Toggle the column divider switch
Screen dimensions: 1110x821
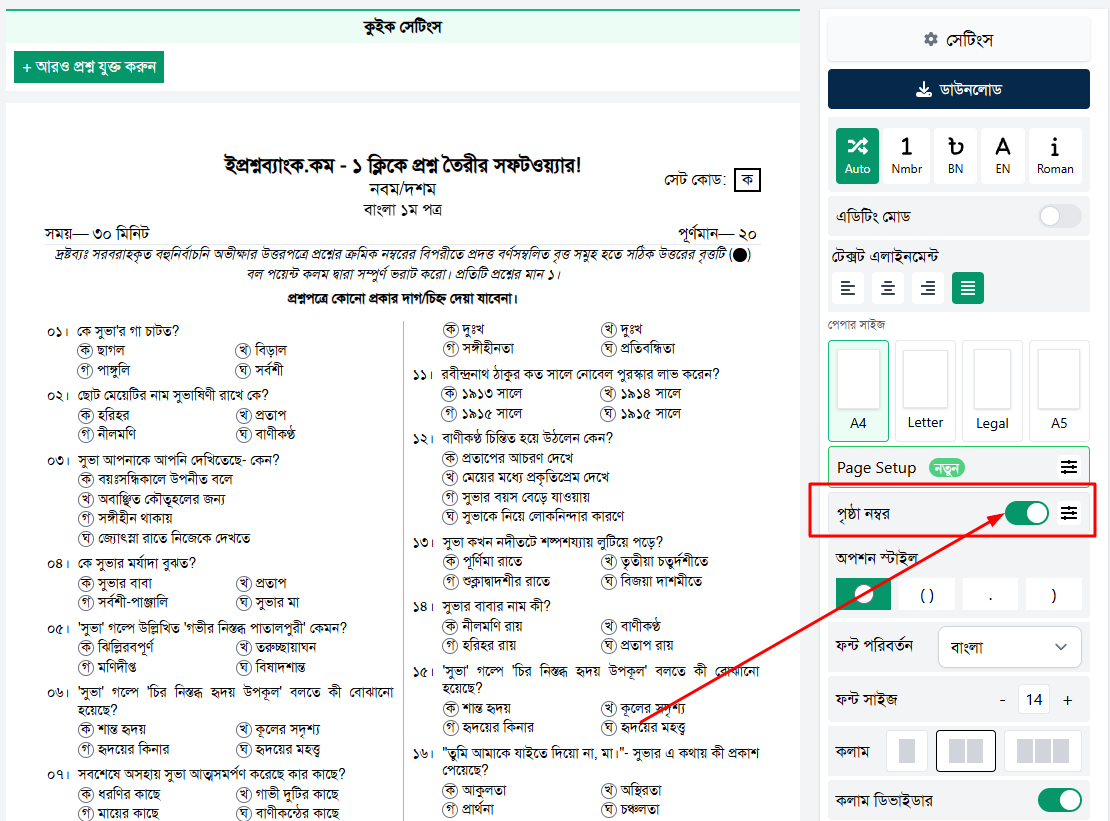tap(1060, 800)
